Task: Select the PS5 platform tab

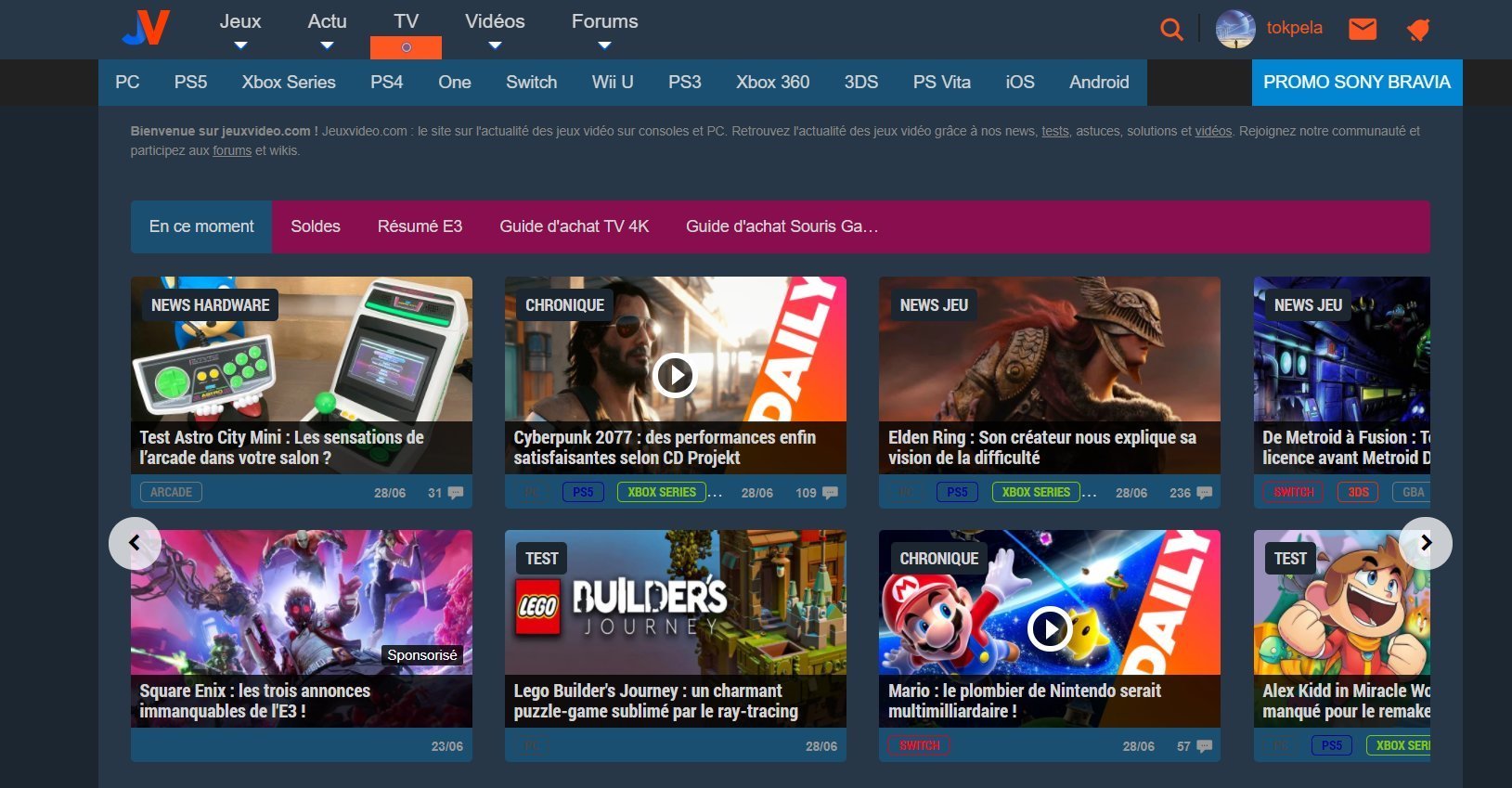Action: click(x=190, y=83)
